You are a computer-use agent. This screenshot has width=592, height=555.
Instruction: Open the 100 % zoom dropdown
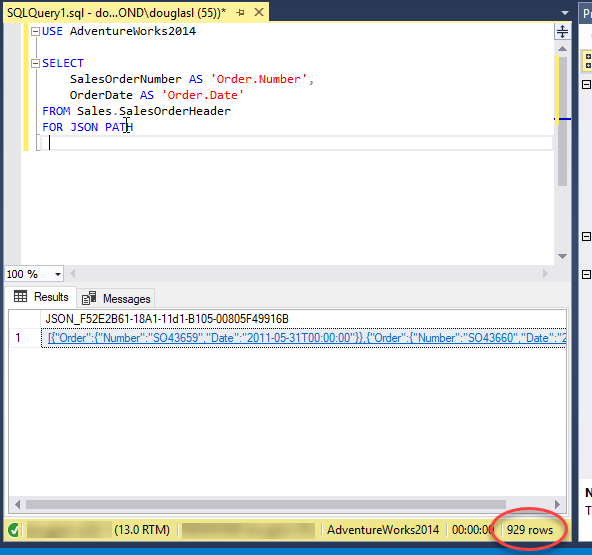click(x=58, y=274)
